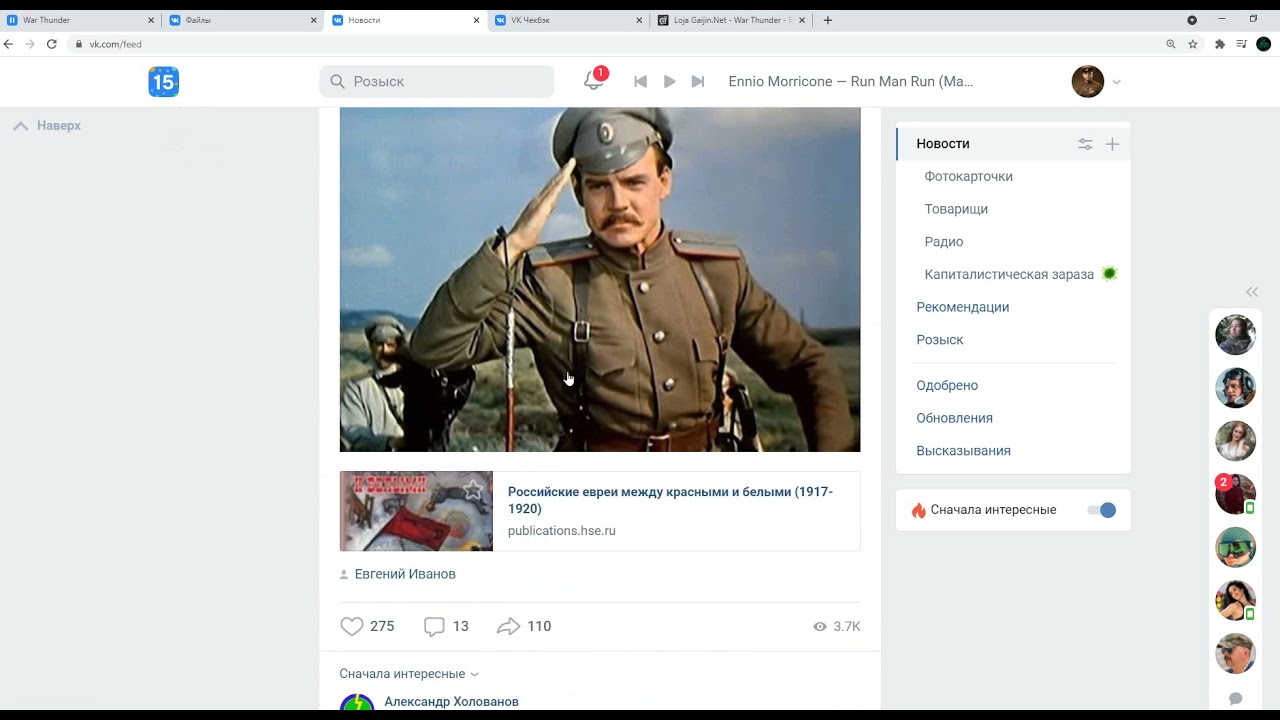Screen dimensions: 1280x720
Task: Open the Российские евреи article link
Action: pos(670,500)
